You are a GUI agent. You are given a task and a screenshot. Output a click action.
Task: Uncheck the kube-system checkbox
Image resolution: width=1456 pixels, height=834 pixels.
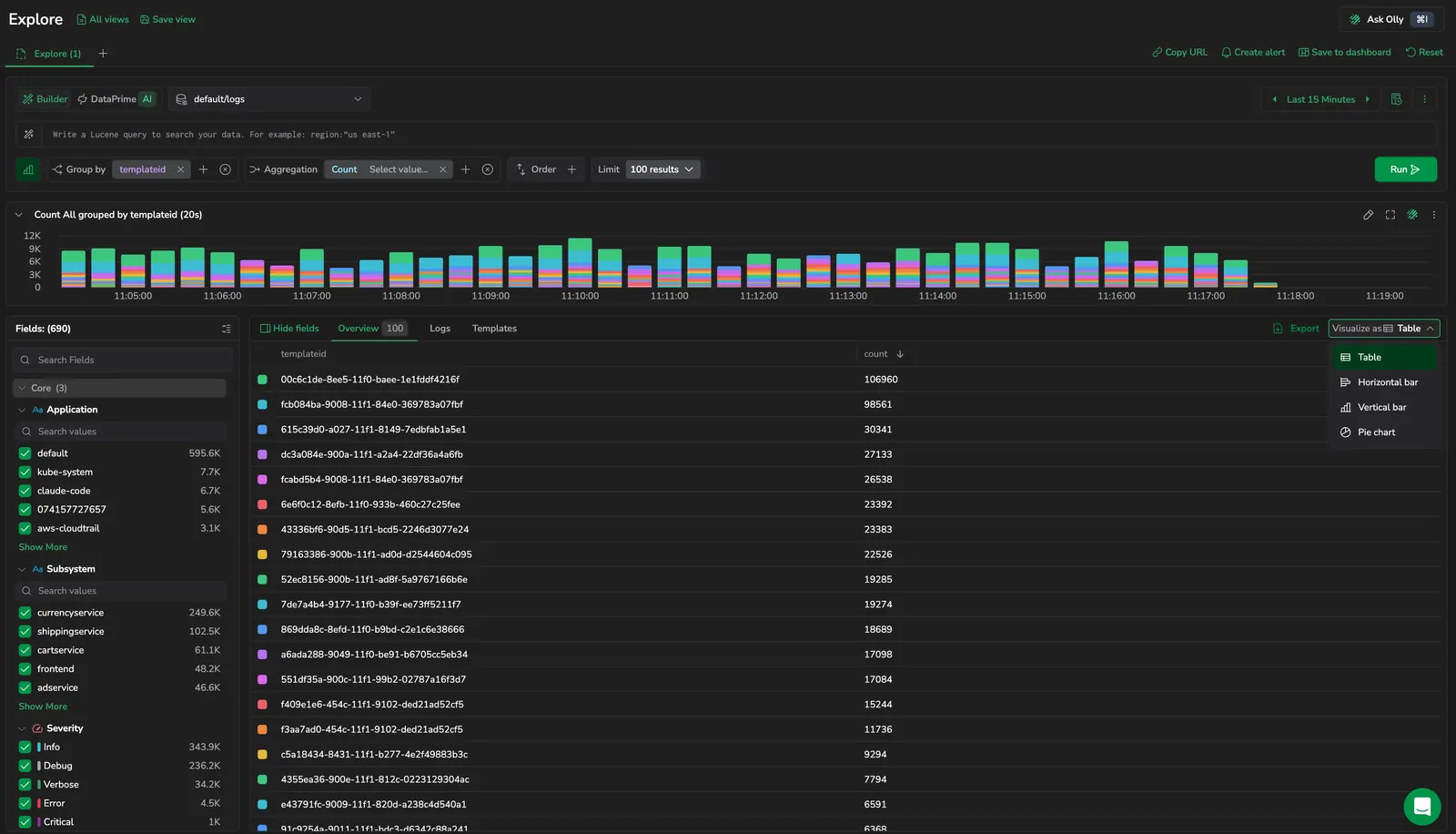[x=25, y=472]
